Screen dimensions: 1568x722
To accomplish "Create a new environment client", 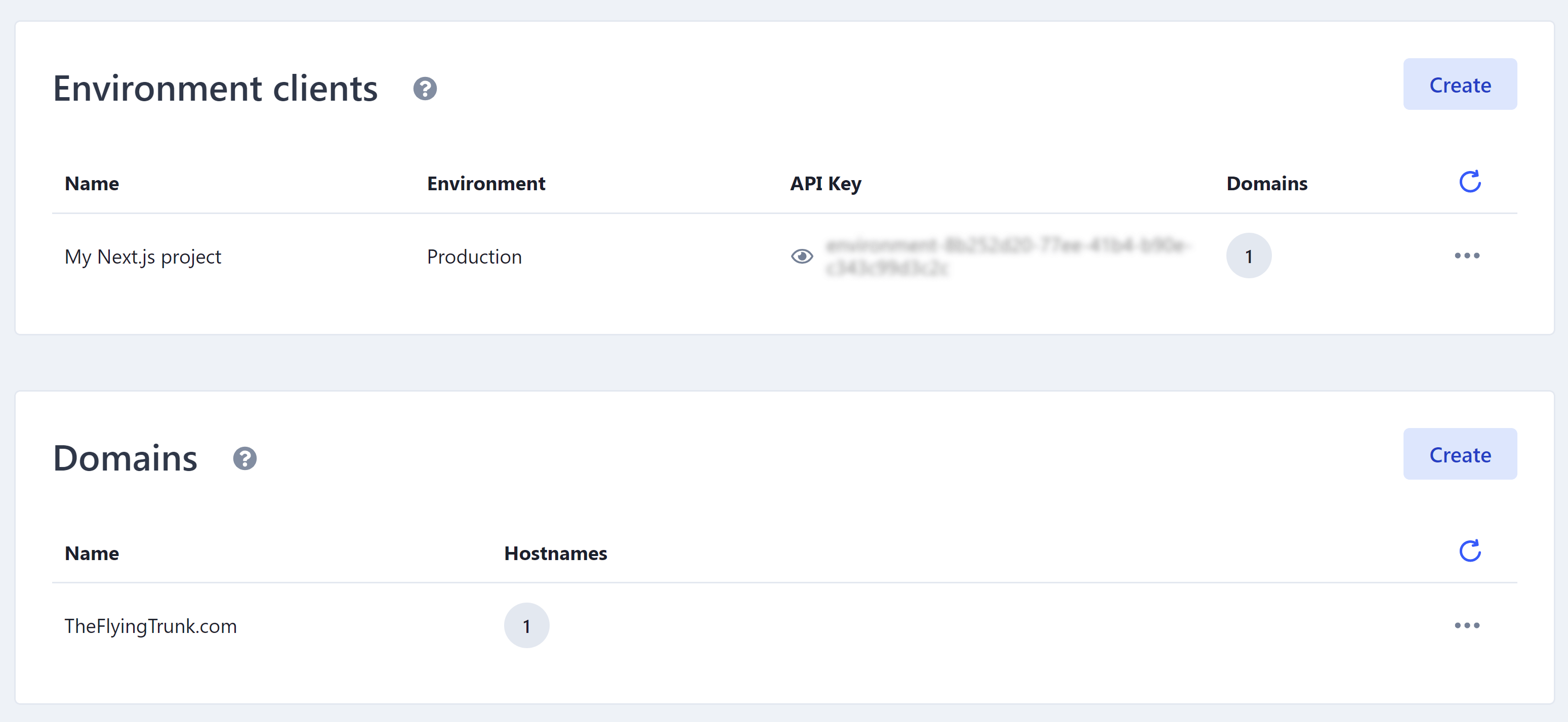I will (1460, 84).
